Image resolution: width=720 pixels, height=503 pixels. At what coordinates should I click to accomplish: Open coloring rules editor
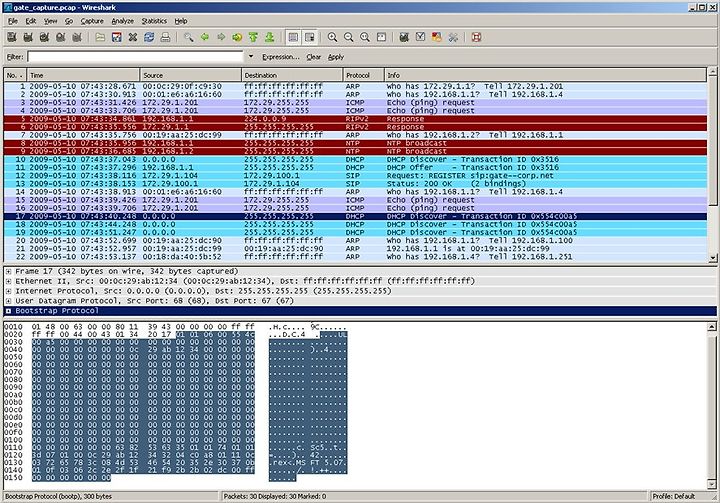pyautogui.click(x=437, y=37)
